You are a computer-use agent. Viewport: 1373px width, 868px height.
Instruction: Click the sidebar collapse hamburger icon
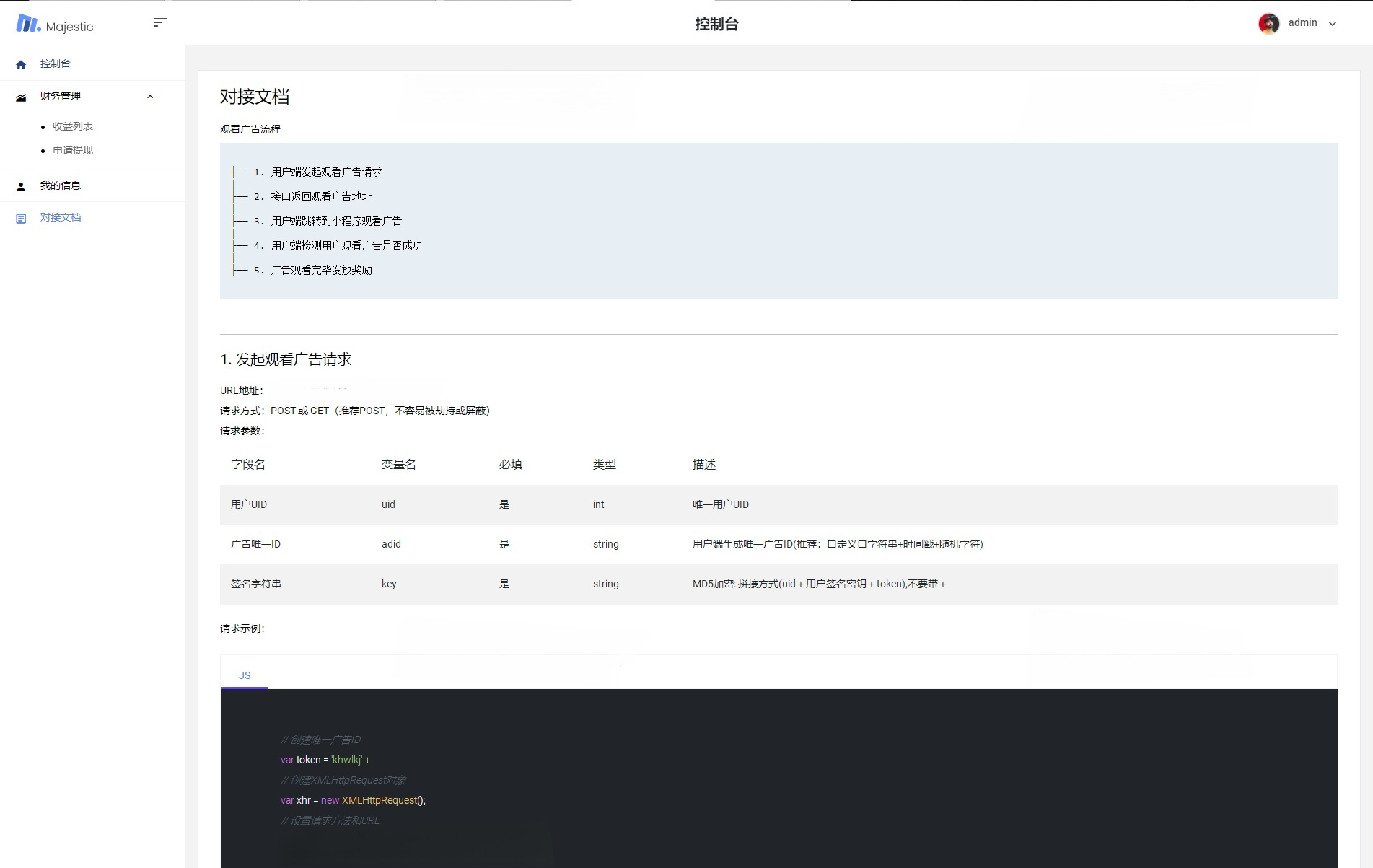coord(159,22)
